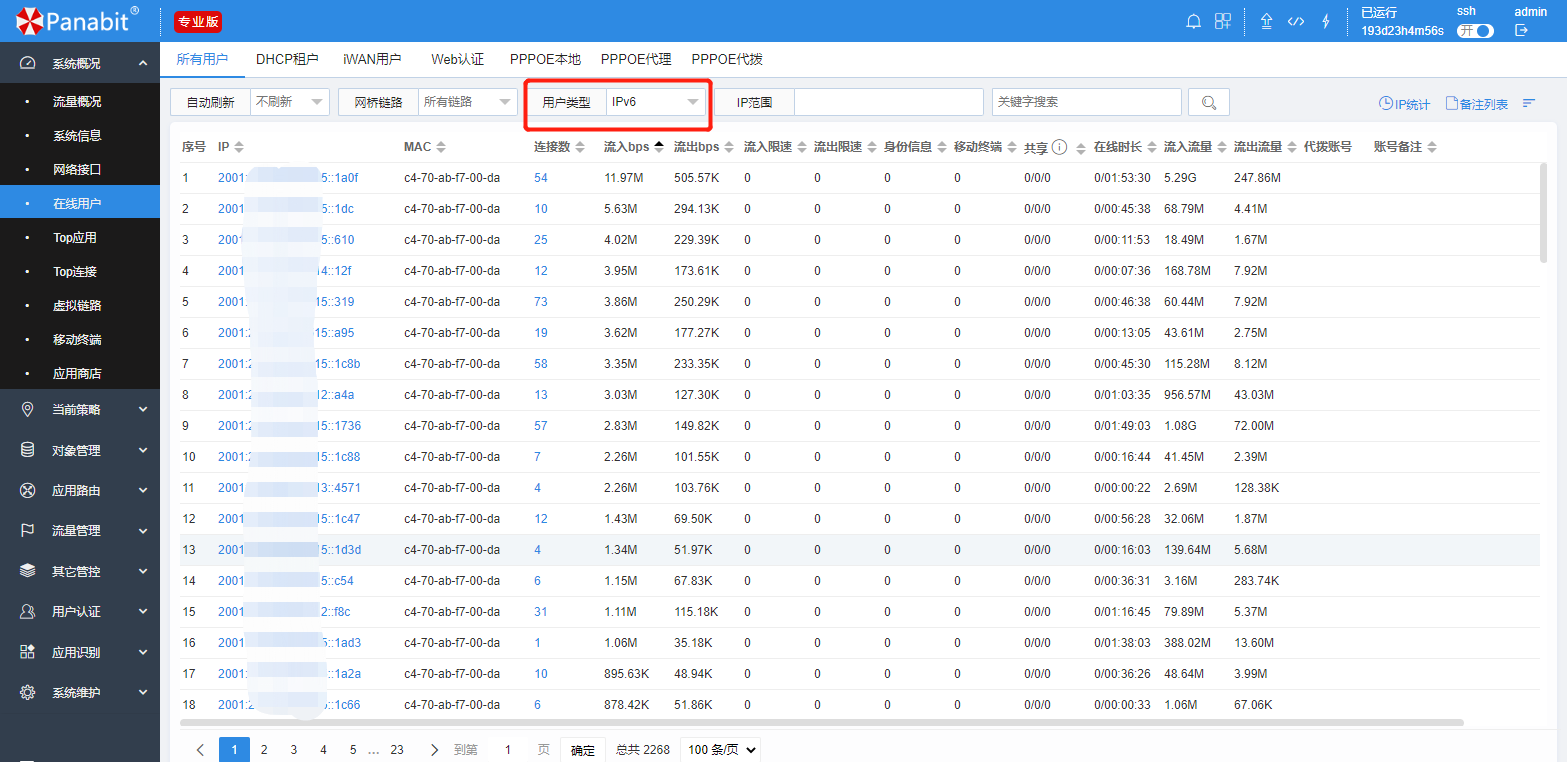The height and width of the screenshot is (762, 1567).
Task: Expand the 当前策略 chevron
Action: tap(143, 409)
